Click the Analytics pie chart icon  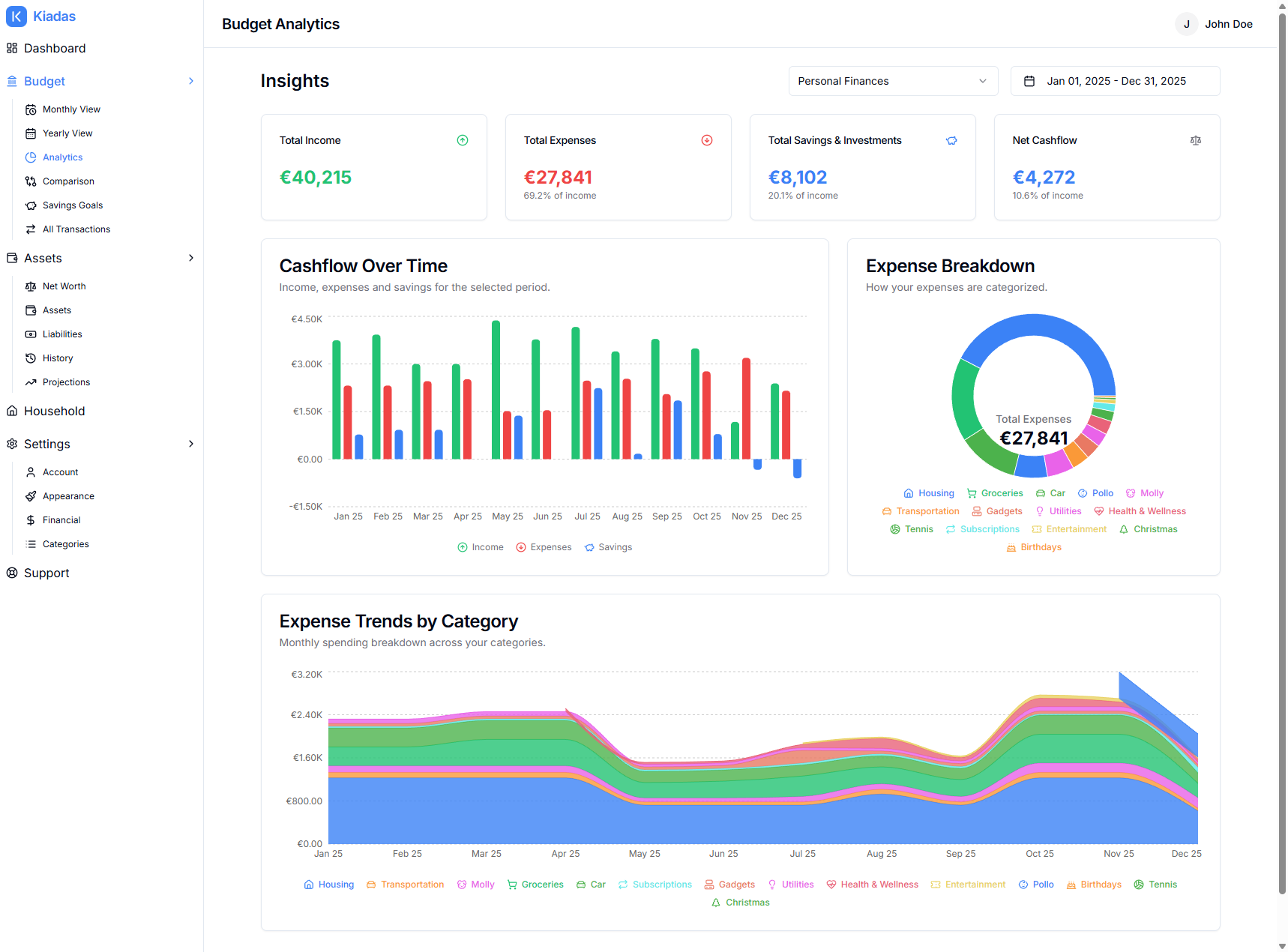[31, 157]
